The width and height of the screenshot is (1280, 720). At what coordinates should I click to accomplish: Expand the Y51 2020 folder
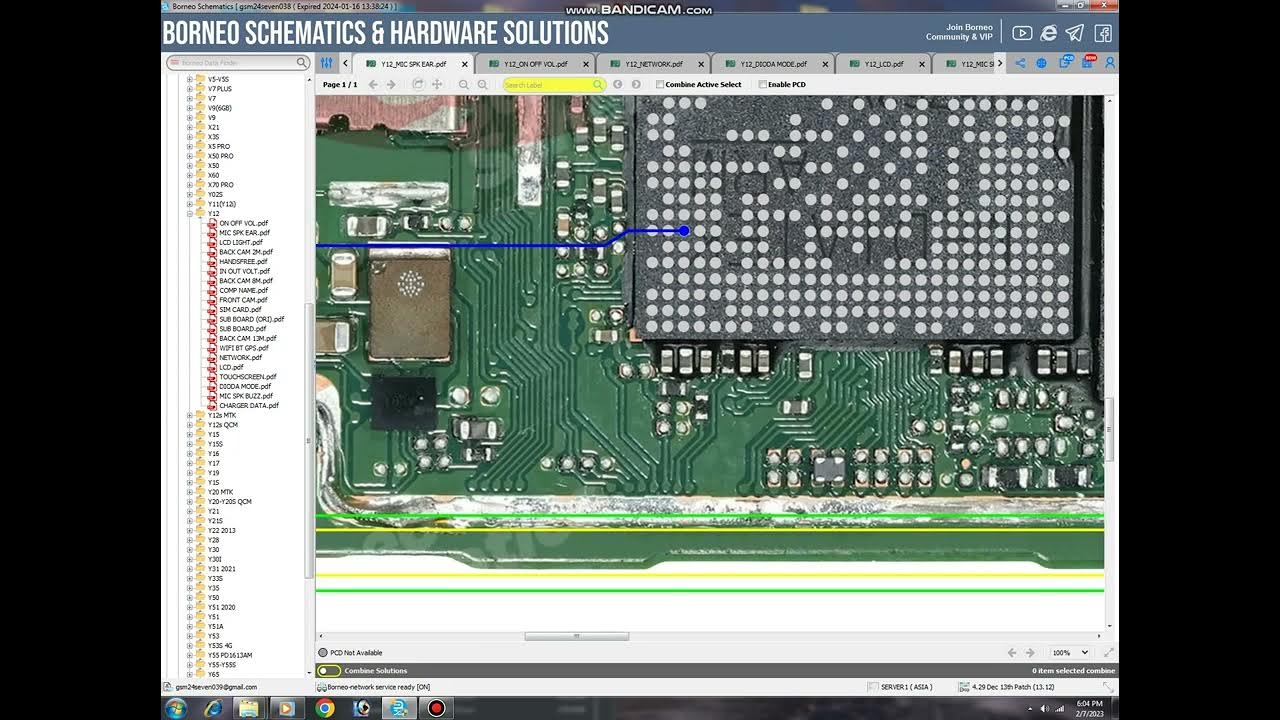[190, 607]
